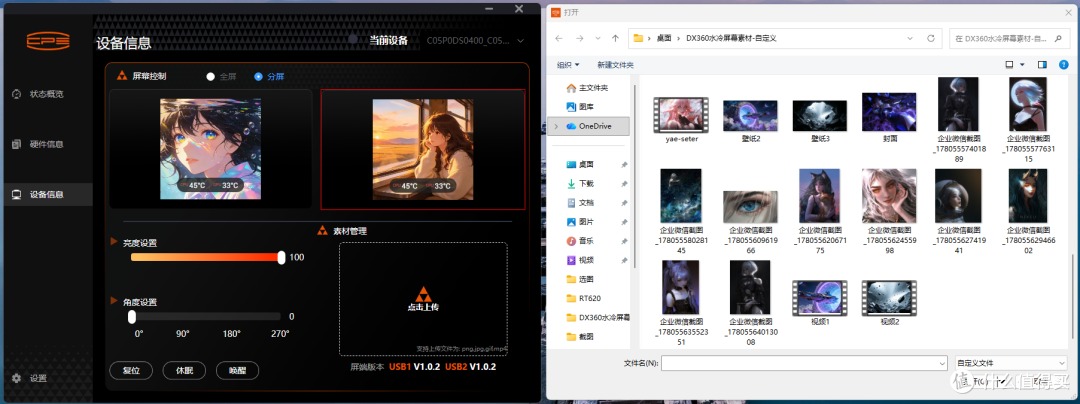This screenshot has height=404, width=1080.
Task: Click the 设置 gear icon
Action: click(x=16, y=379)
